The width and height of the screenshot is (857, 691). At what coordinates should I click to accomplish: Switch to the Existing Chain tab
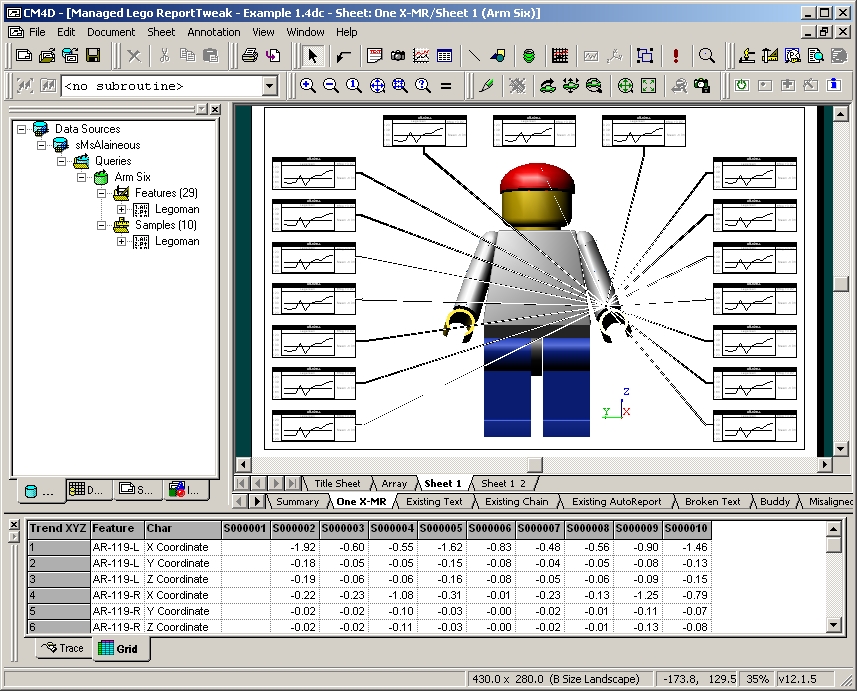coord(516,502)
